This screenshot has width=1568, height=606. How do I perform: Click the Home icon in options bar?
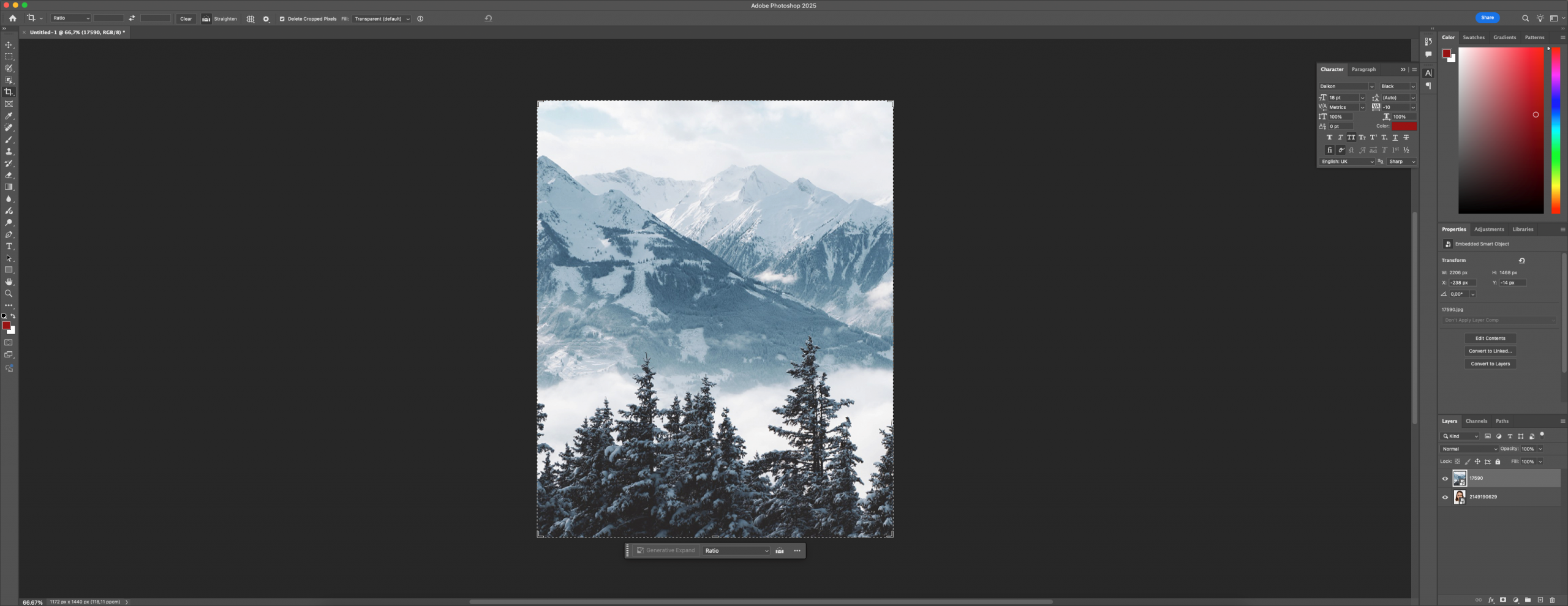[x=12, y=18]
